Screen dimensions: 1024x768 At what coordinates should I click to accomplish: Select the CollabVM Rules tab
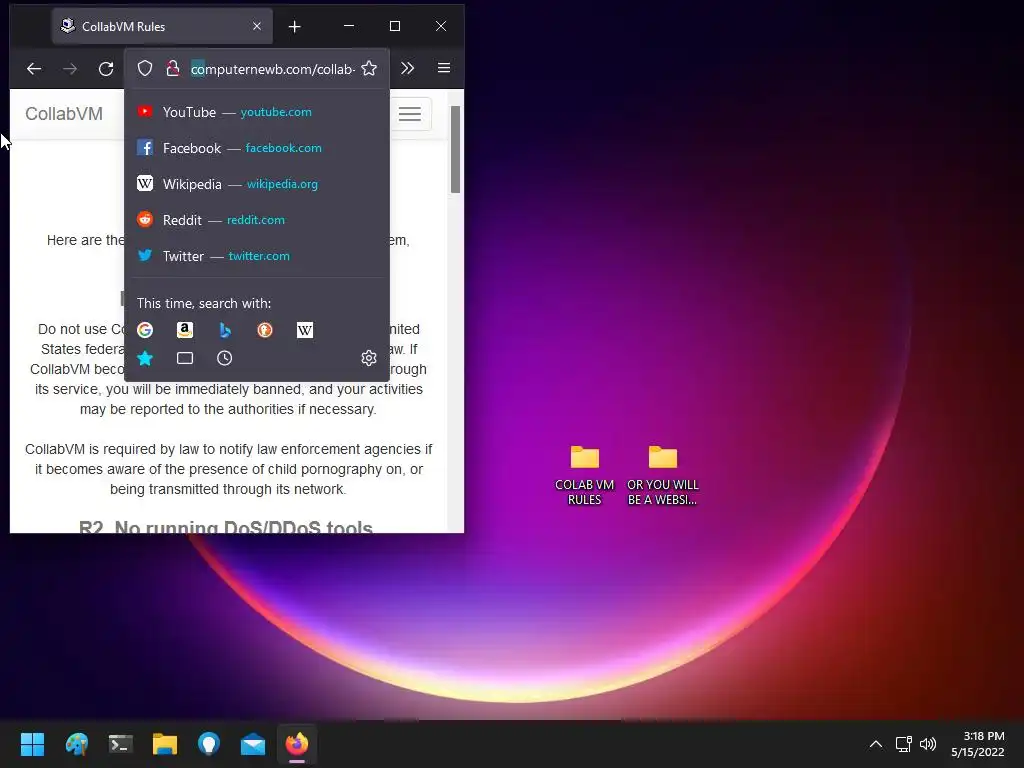162,27
